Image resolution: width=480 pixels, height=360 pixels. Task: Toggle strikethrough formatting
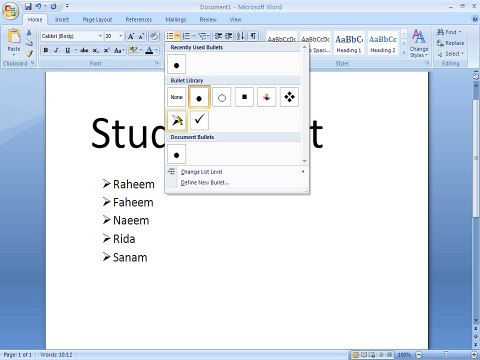coord(84,50)
